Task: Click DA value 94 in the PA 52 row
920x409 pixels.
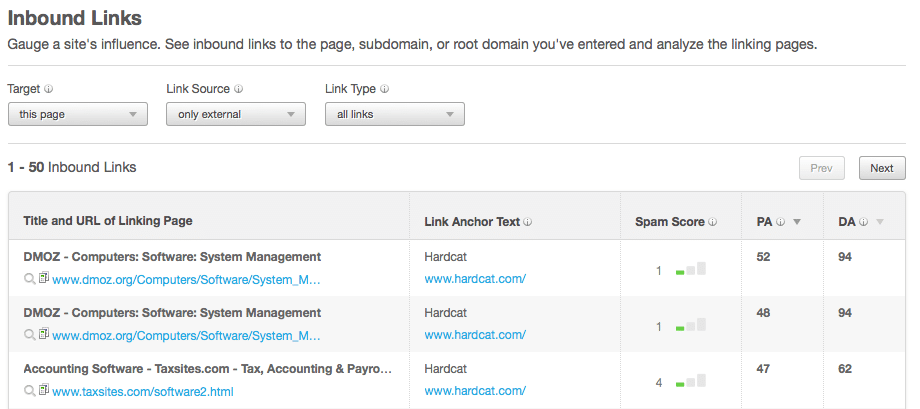Action: [845, 256]
